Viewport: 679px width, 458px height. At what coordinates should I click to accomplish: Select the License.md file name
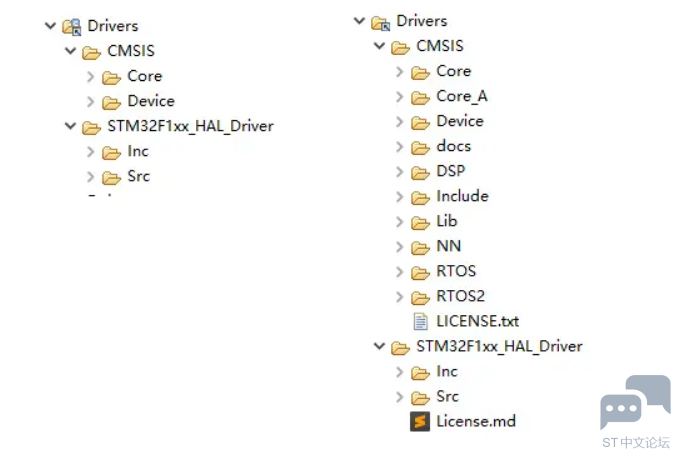(476, 421)
